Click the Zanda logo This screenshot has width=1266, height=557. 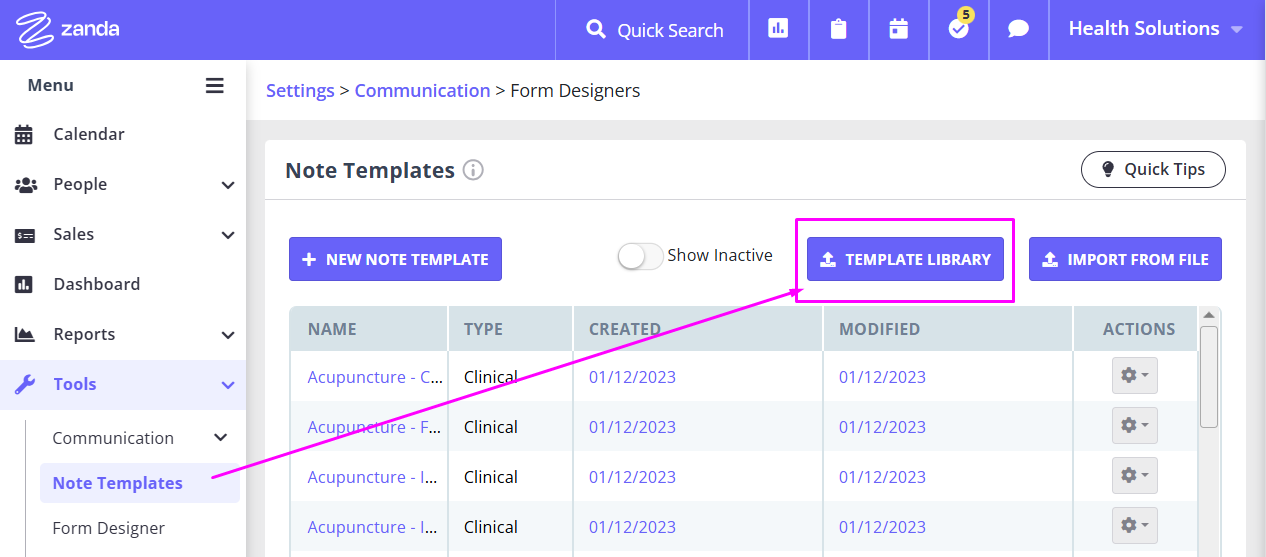coord(68,29)
